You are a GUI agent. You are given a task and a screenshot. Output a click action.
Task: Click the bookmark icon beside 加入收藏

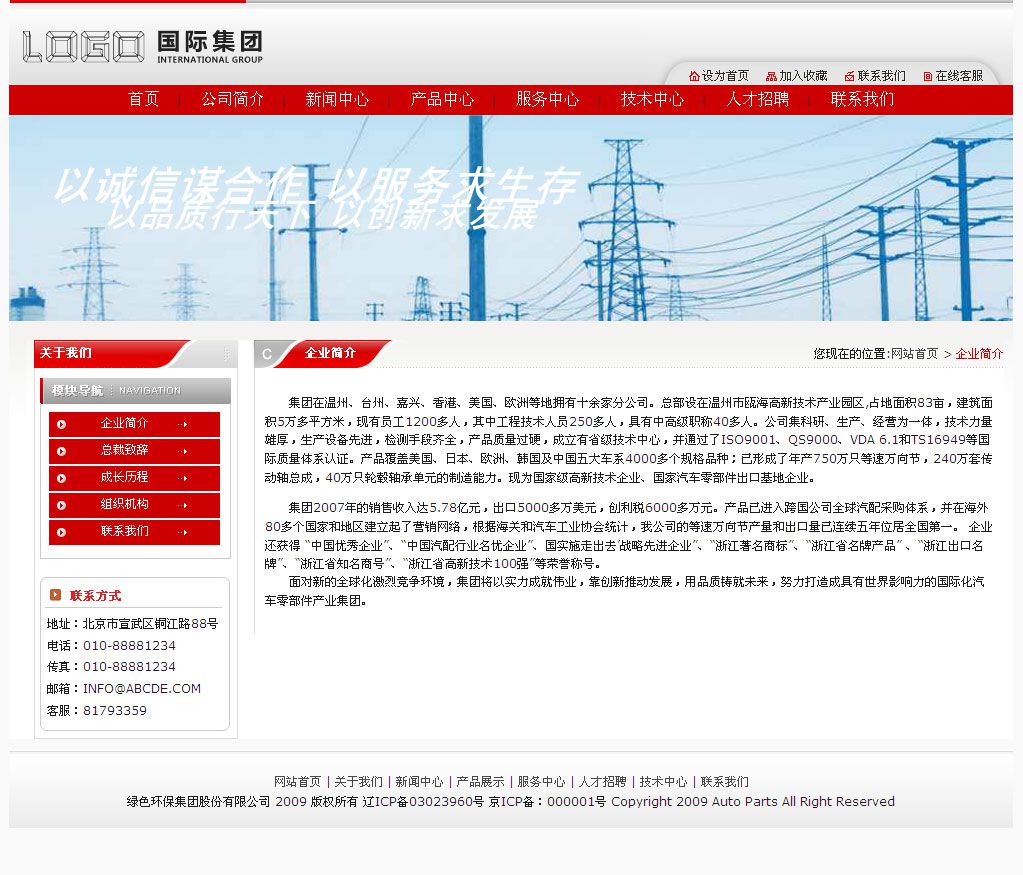click(x=771, y=76)
